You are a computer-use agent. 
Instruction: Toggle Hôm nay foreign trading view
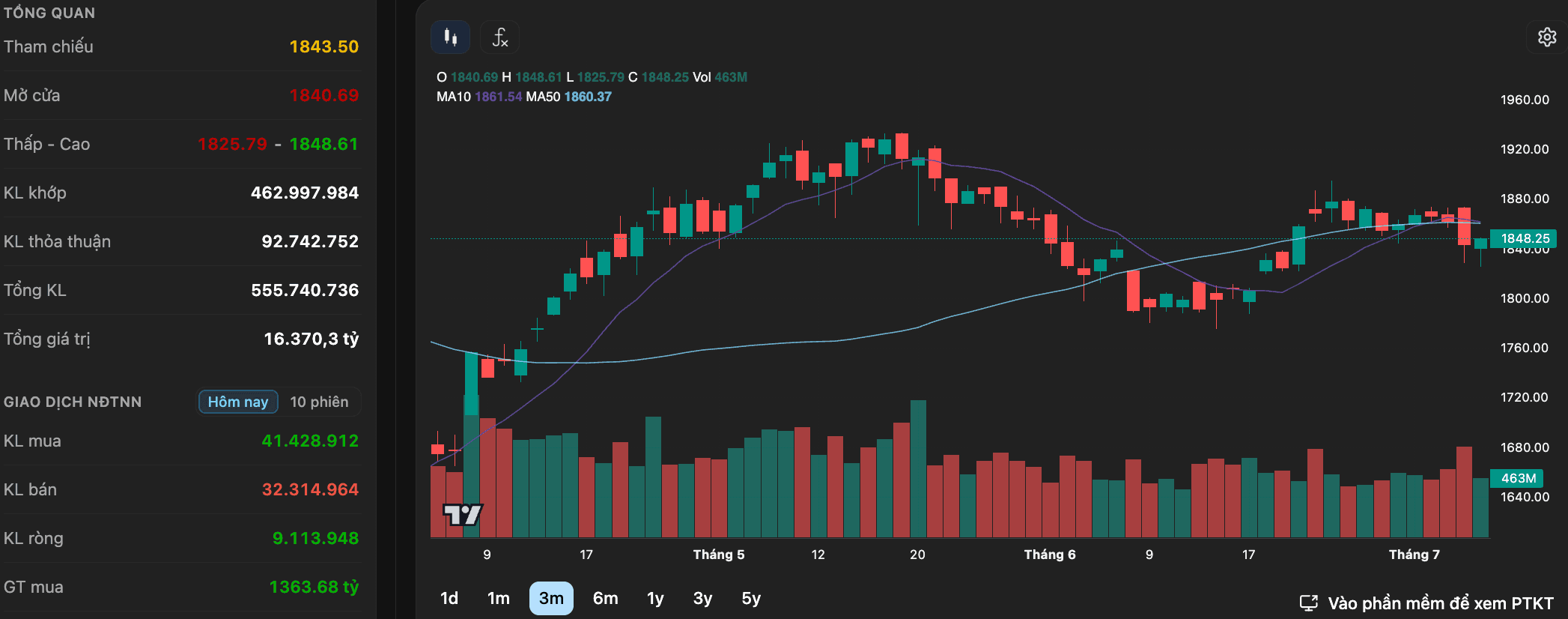[238, 402]
